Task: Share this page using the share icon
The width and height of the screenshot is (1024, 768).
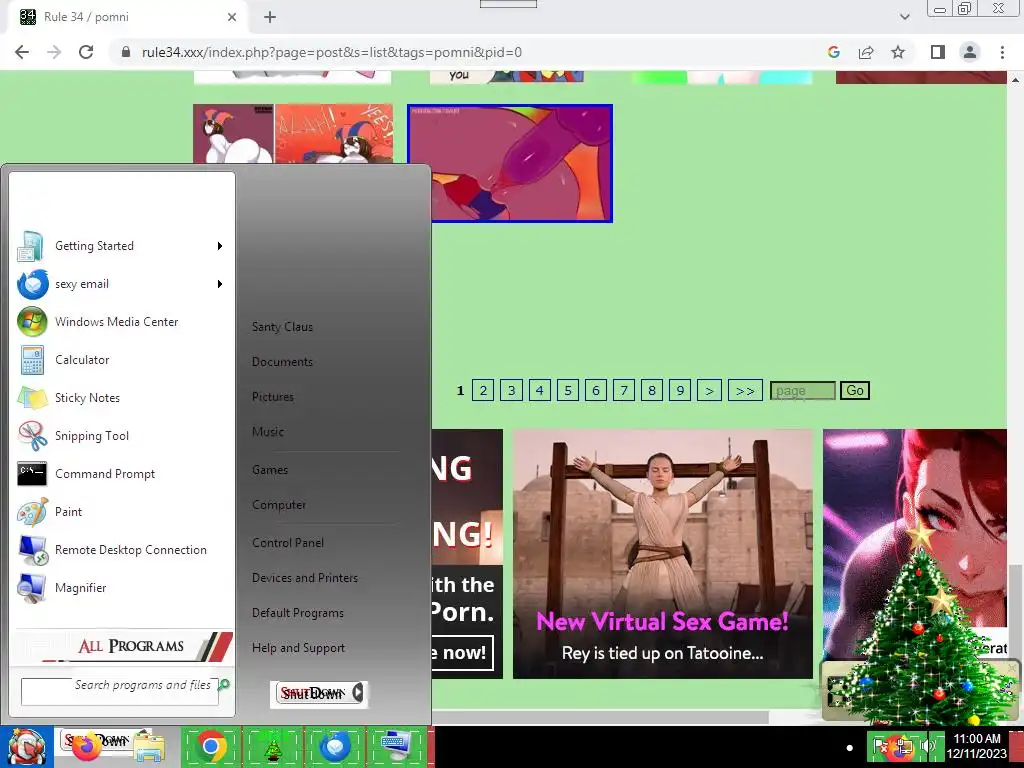Action: pos(866,52)
